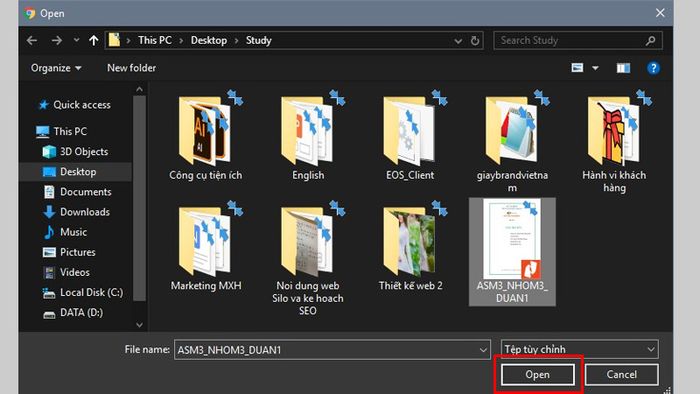Open Videos in sidebar
Viewport: 700px width, 394px height.
click(67, 272)
